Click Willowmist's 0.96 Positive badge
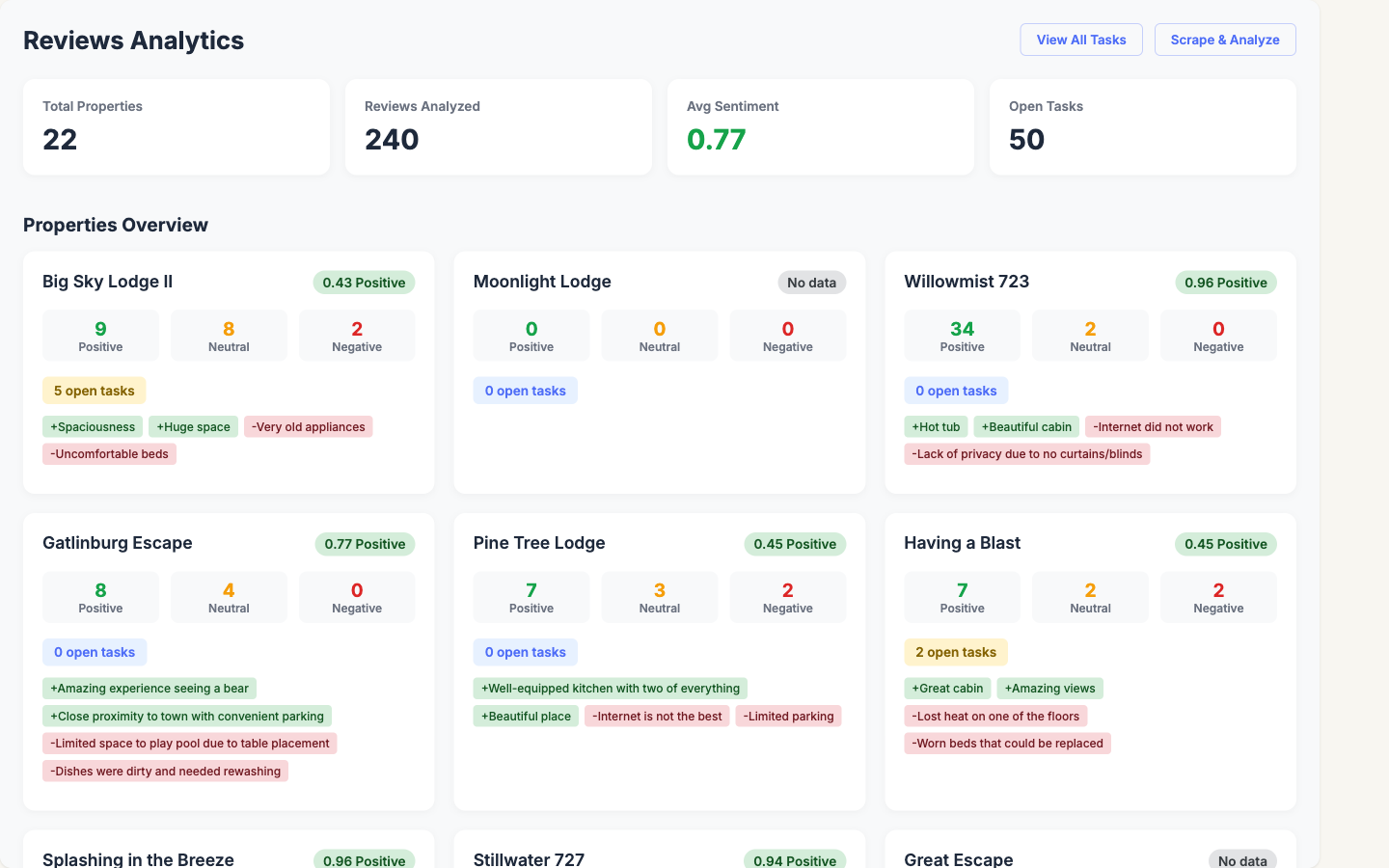Screen dimensions: 1389x868 pyautogui.click(x=1226, y=283)
